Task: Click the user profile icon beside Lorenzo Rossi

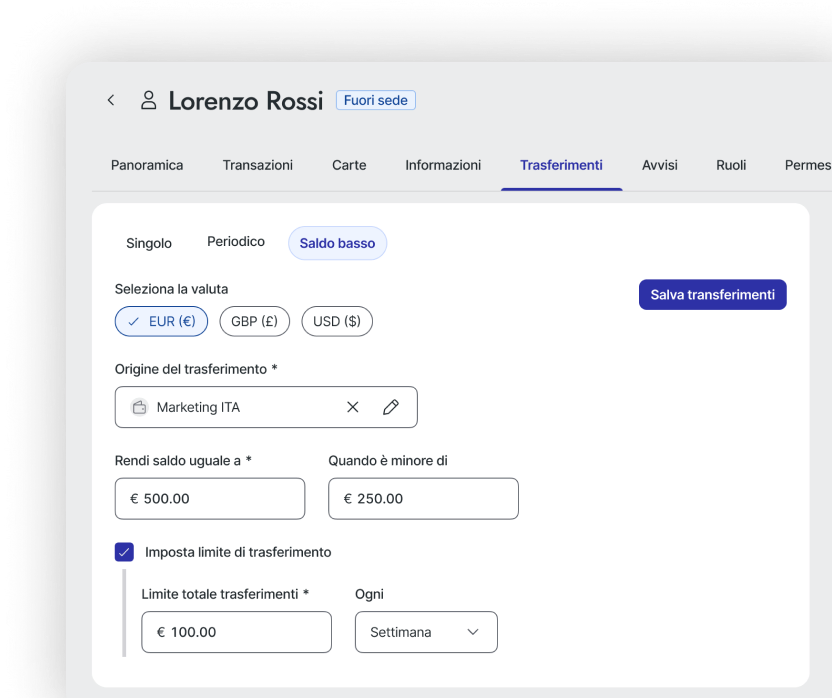Action: pyautogui.click(x=149, y=100)
